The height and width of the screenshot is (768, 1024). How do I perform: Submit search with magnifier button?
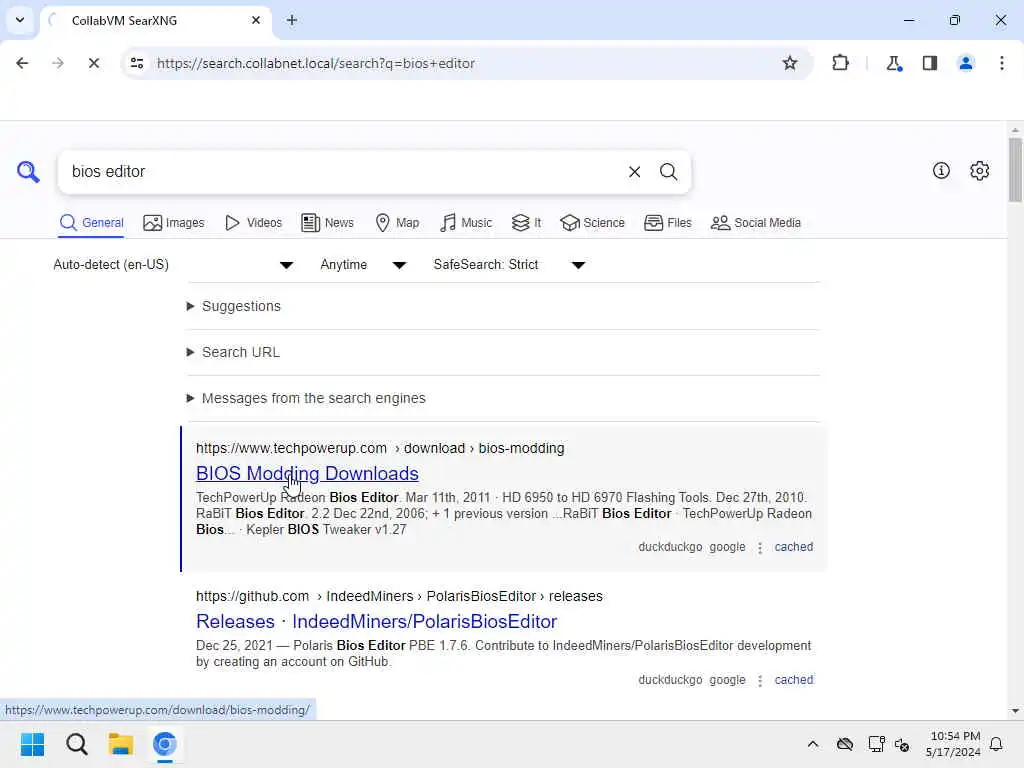pos(668,172)
